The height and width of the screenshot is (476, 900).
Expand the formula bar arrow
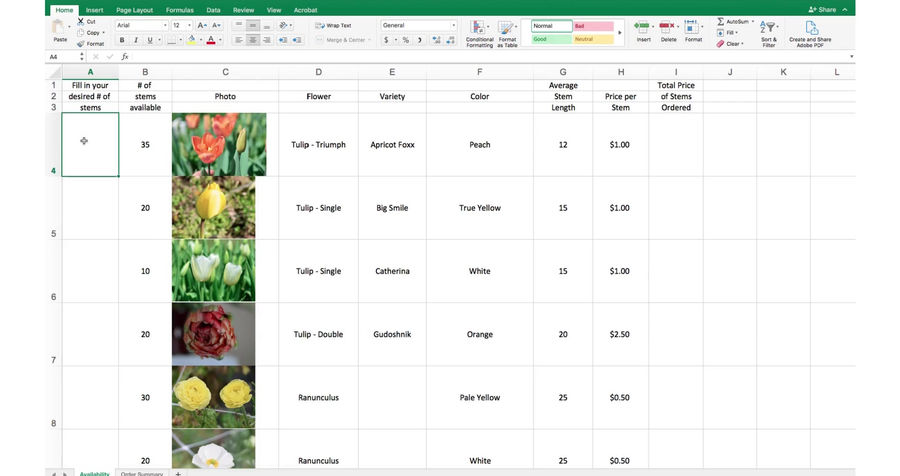pos(851,57)
